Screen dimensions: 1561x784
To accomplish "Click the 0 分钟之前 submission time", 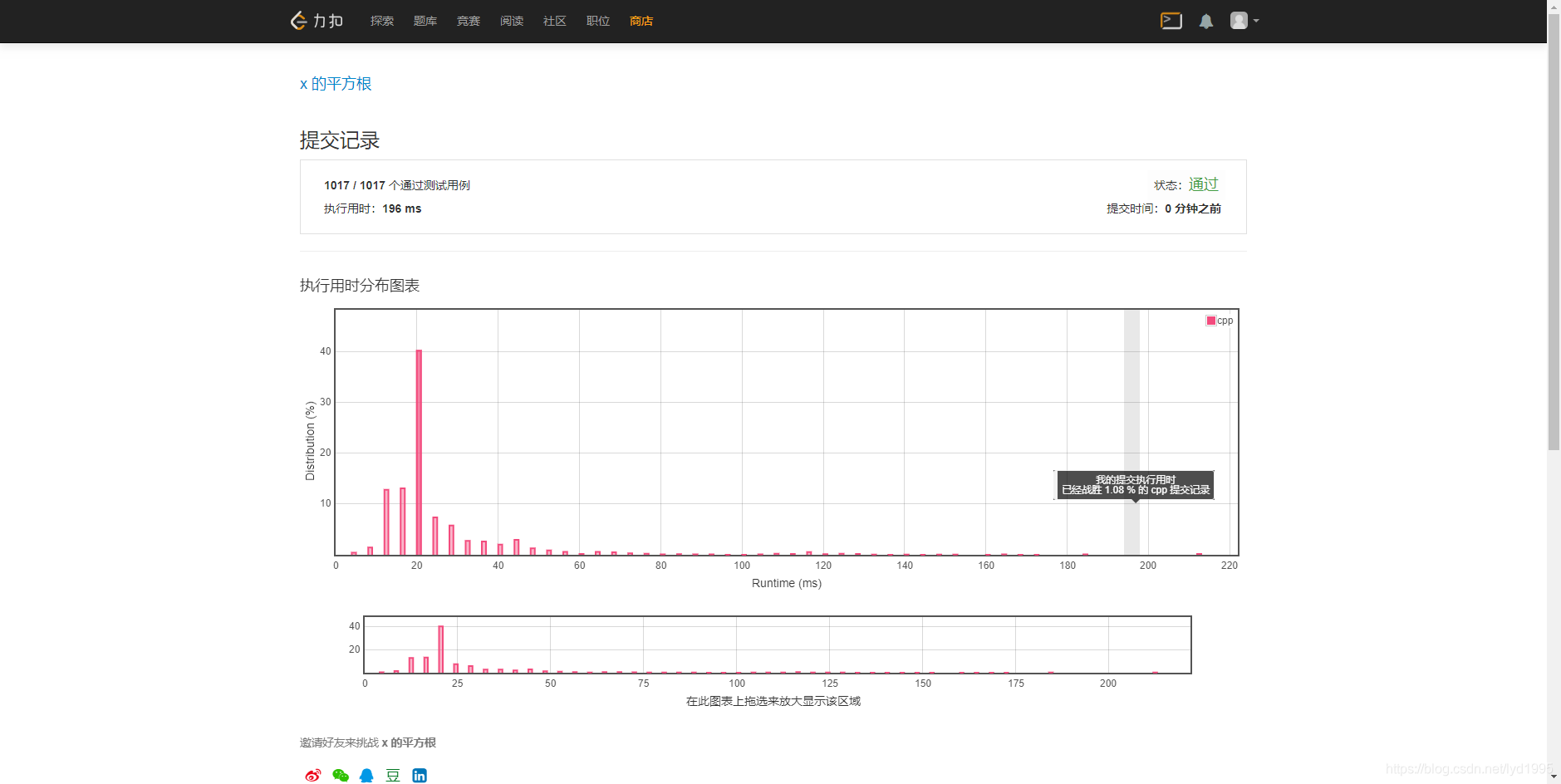I will [1193, 208].
